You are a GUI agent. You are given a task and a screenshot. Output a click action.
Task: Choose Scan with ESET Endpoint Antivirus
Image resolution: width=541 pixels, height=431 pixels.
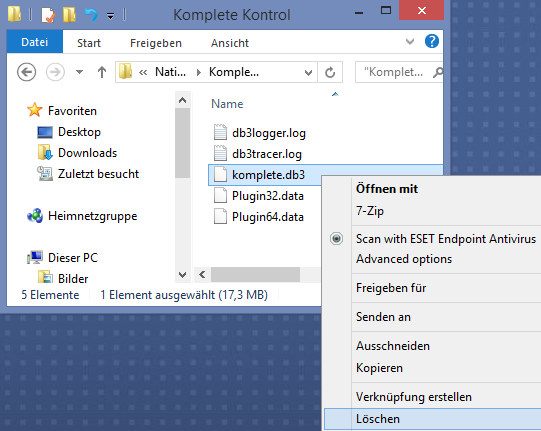446,239
